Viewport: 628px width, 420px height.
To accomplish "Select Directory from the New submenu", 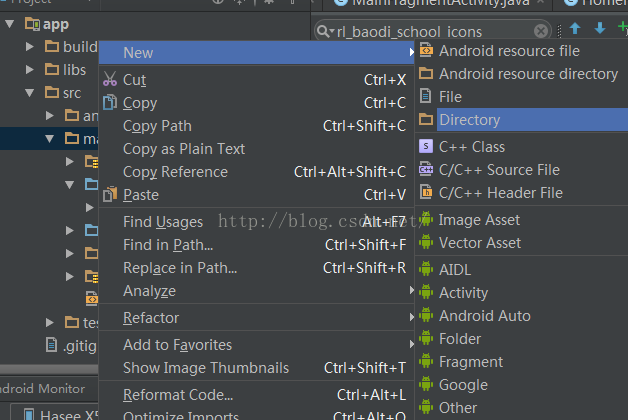I will pyautogui.click(x=469, y=120).
